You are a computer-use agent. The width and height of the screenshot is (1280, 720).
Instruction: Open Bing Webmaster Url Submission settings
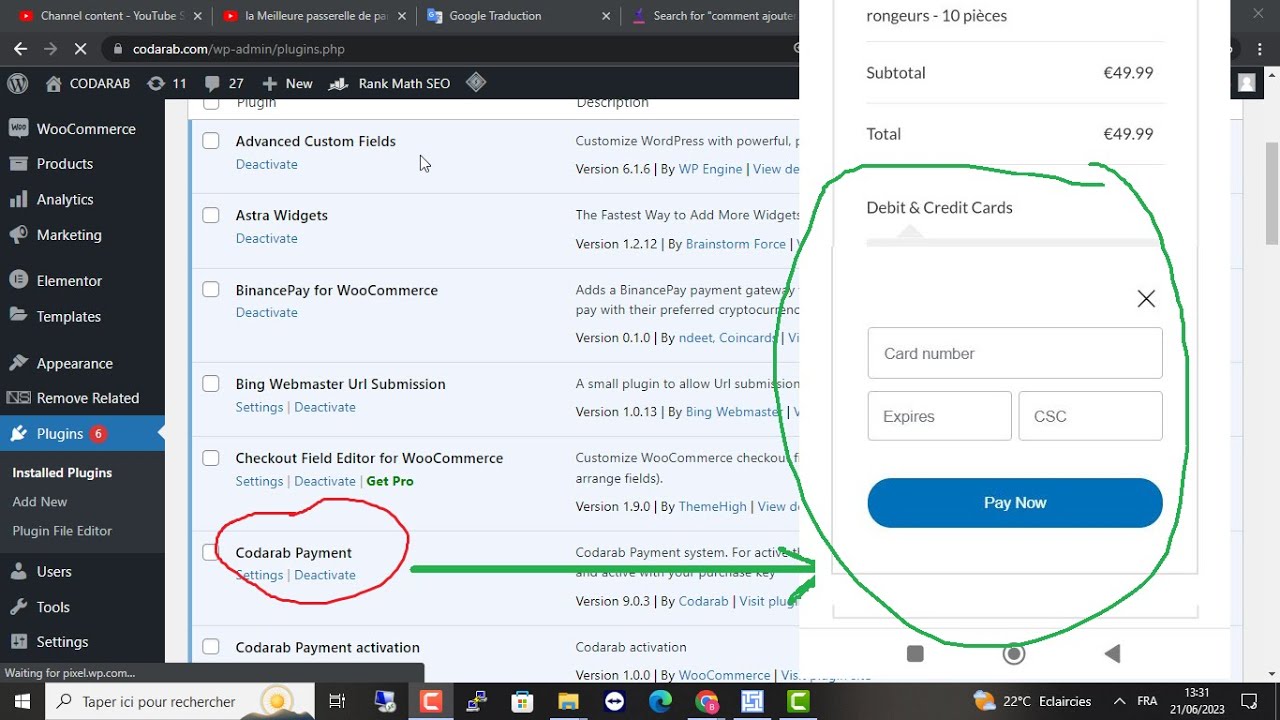pos(259,407)
